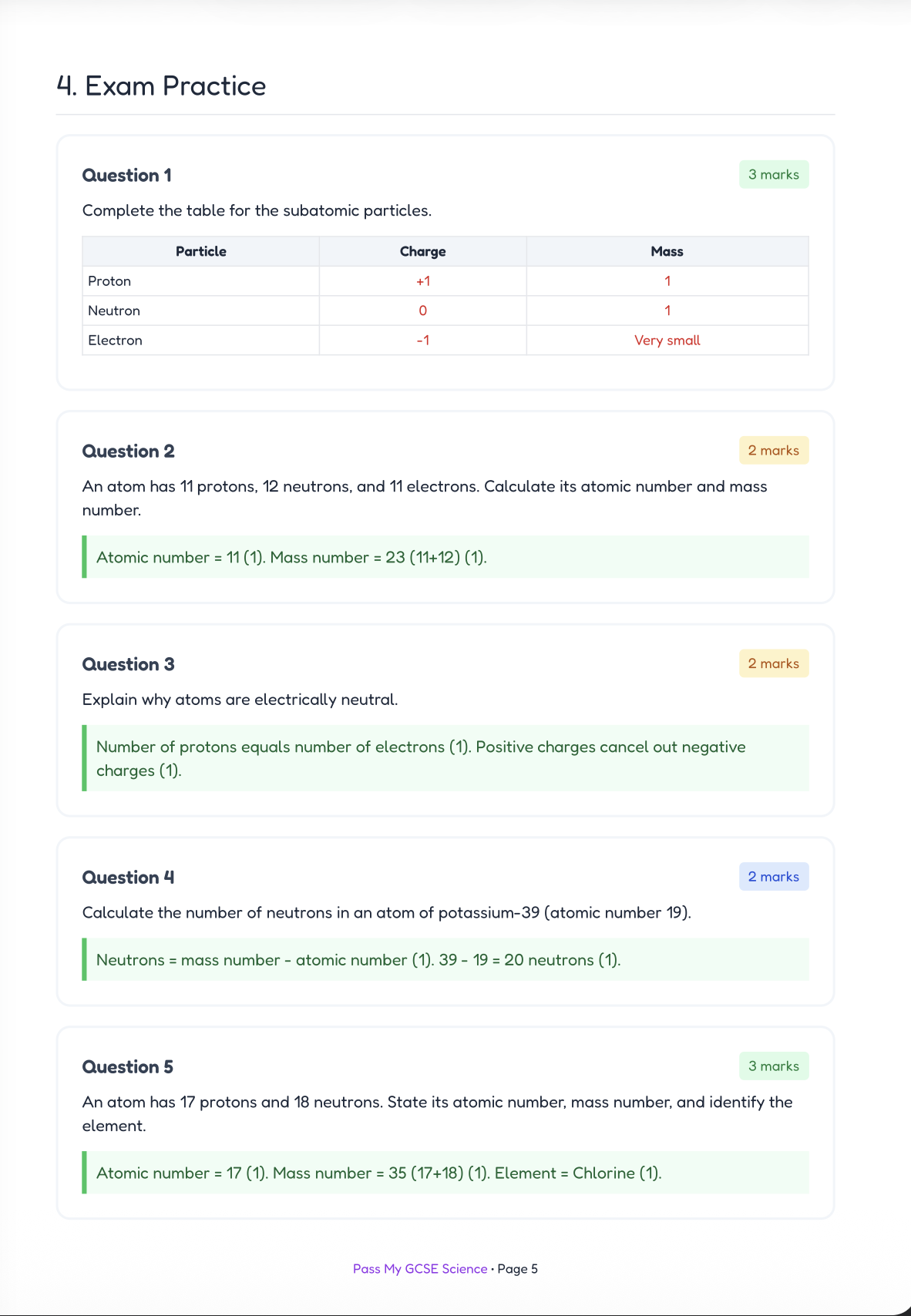Click the Question 2 answer box
The image size is (911, 1316).
[445, 557]
